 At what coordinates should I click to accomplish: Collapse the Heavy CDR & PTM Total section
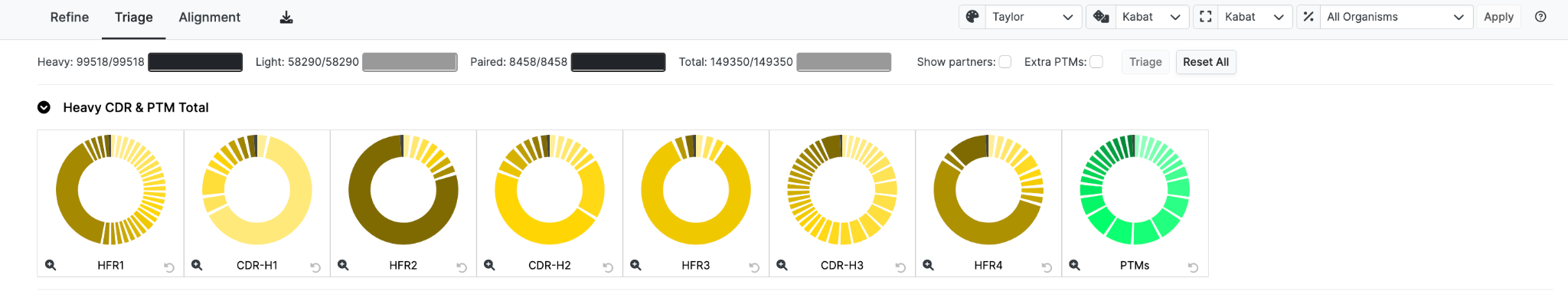point(44,107)
